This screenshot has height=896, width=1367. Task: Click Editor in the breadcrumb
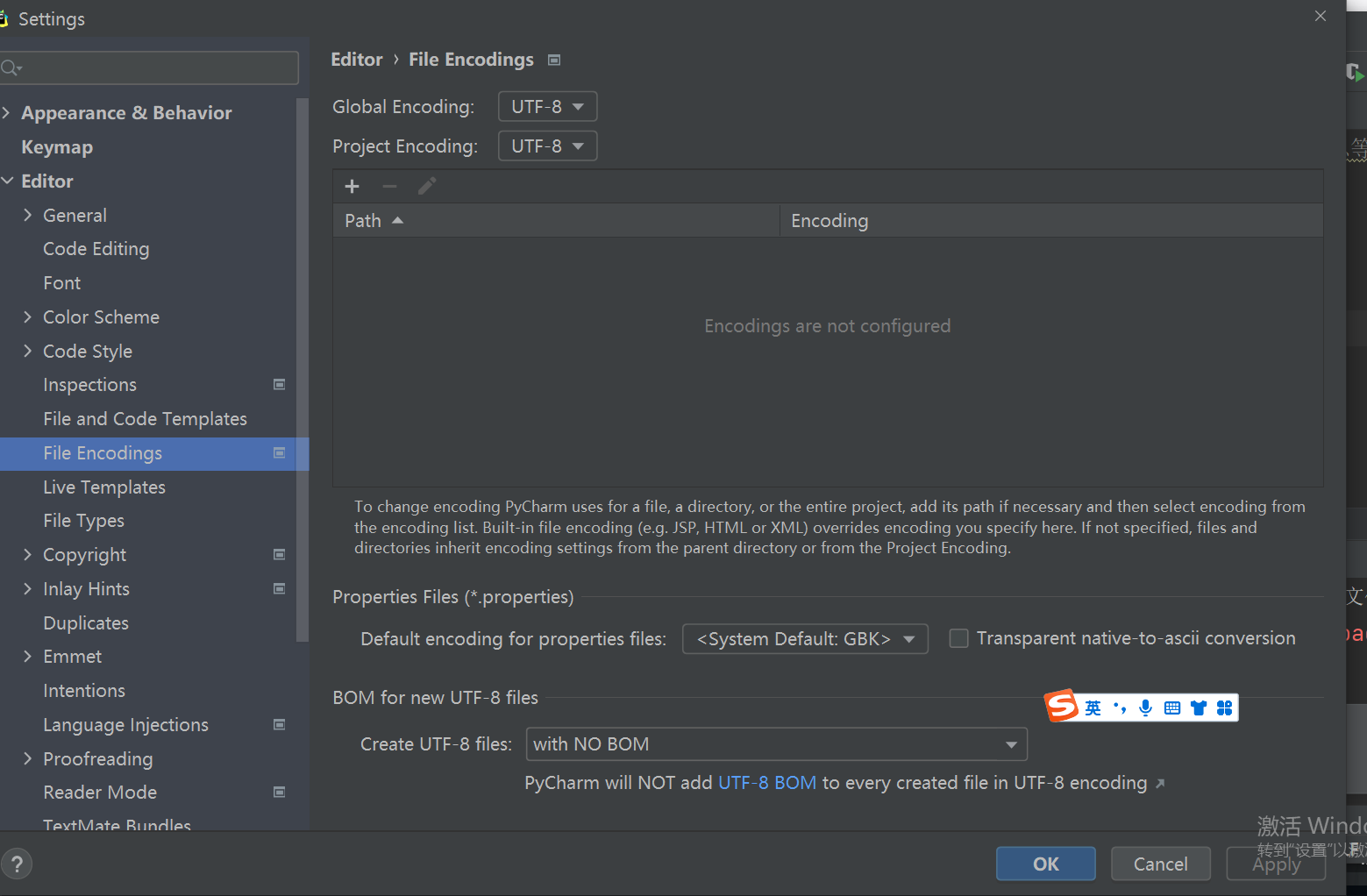[357, 60]
